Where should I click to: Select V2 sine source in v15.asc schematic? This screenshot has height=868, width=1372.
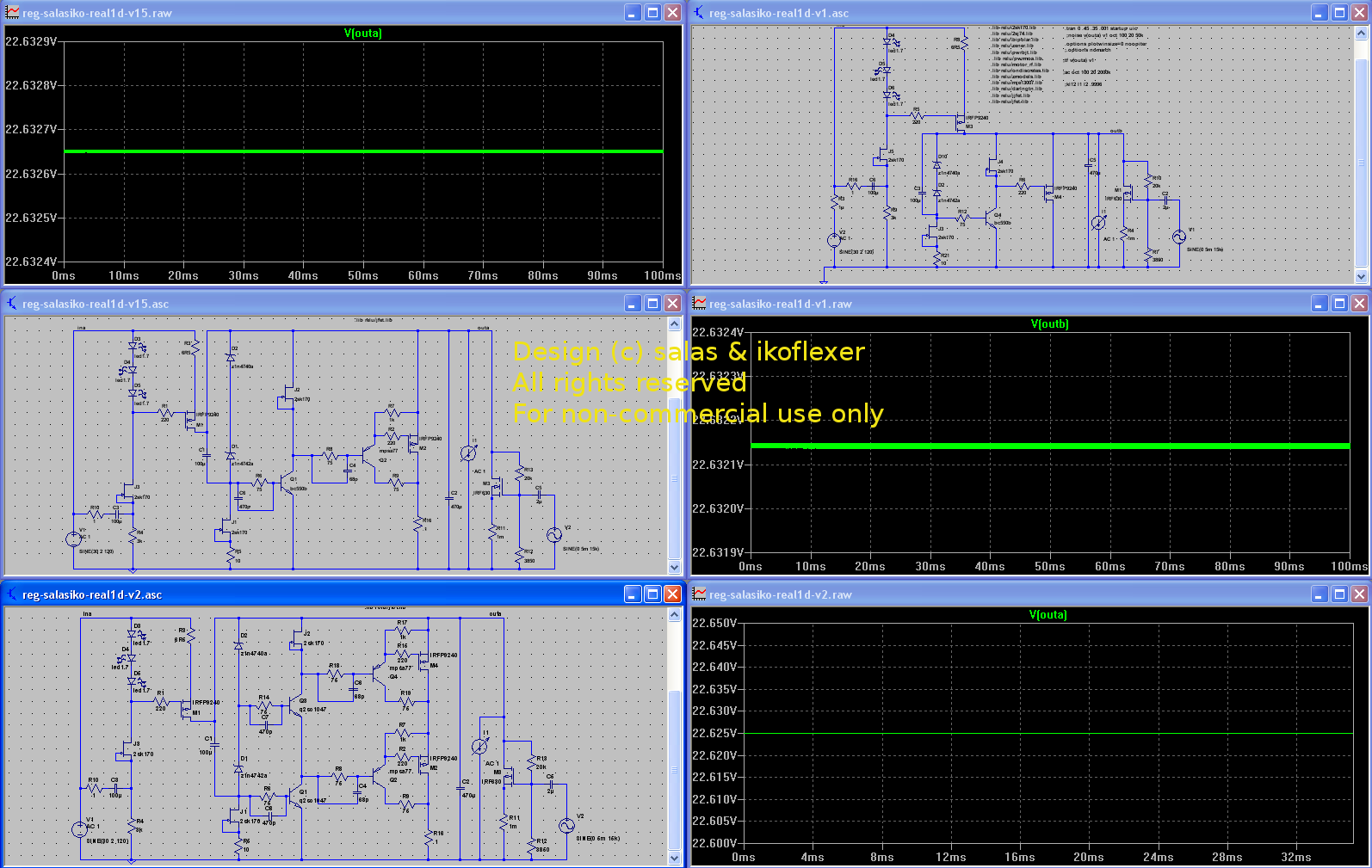click(554, 534)
